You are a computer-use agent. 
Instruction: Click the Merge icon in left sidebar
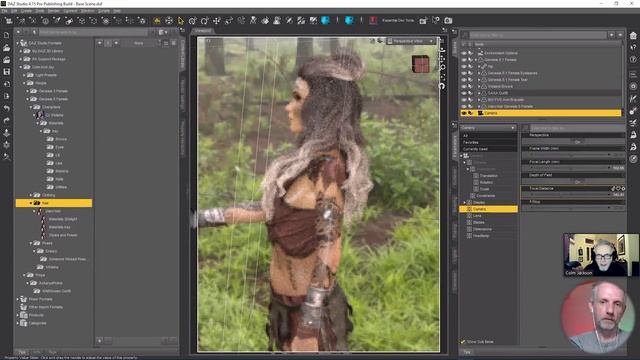click(x=7, y=60)
